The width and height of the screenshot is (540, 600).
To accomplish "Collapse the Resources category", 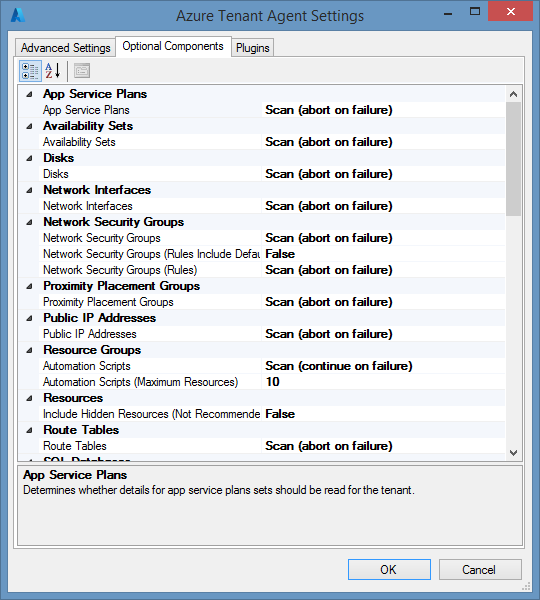I will point(29,398).
